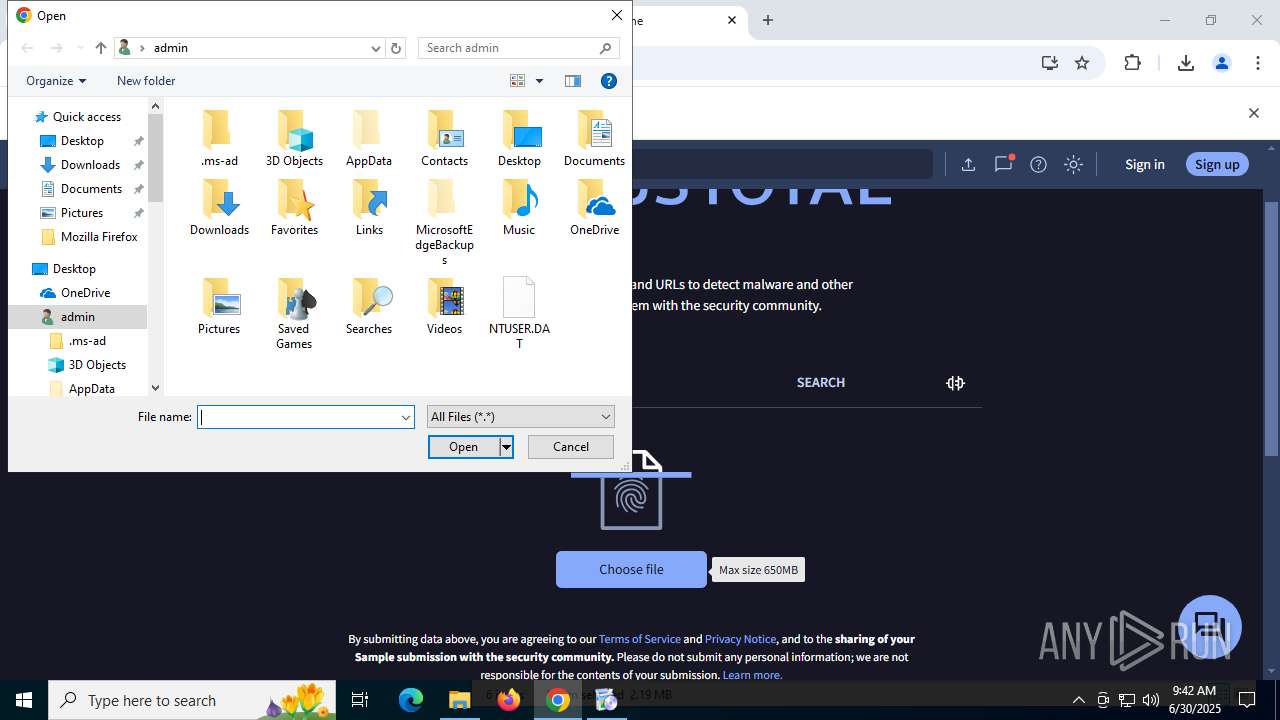Click VirusTotal upload icon in header

pos(968,164)
